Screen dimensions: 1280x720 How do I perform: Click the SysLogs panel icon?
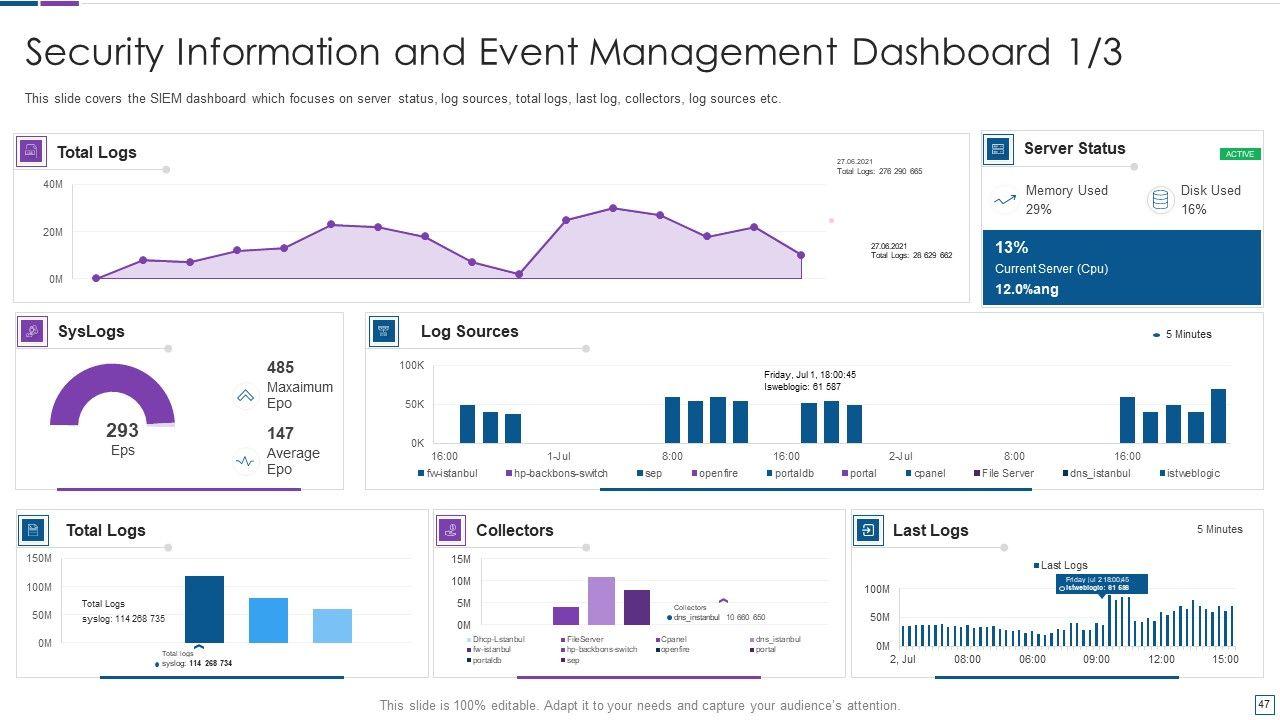[x=32, y=331]
